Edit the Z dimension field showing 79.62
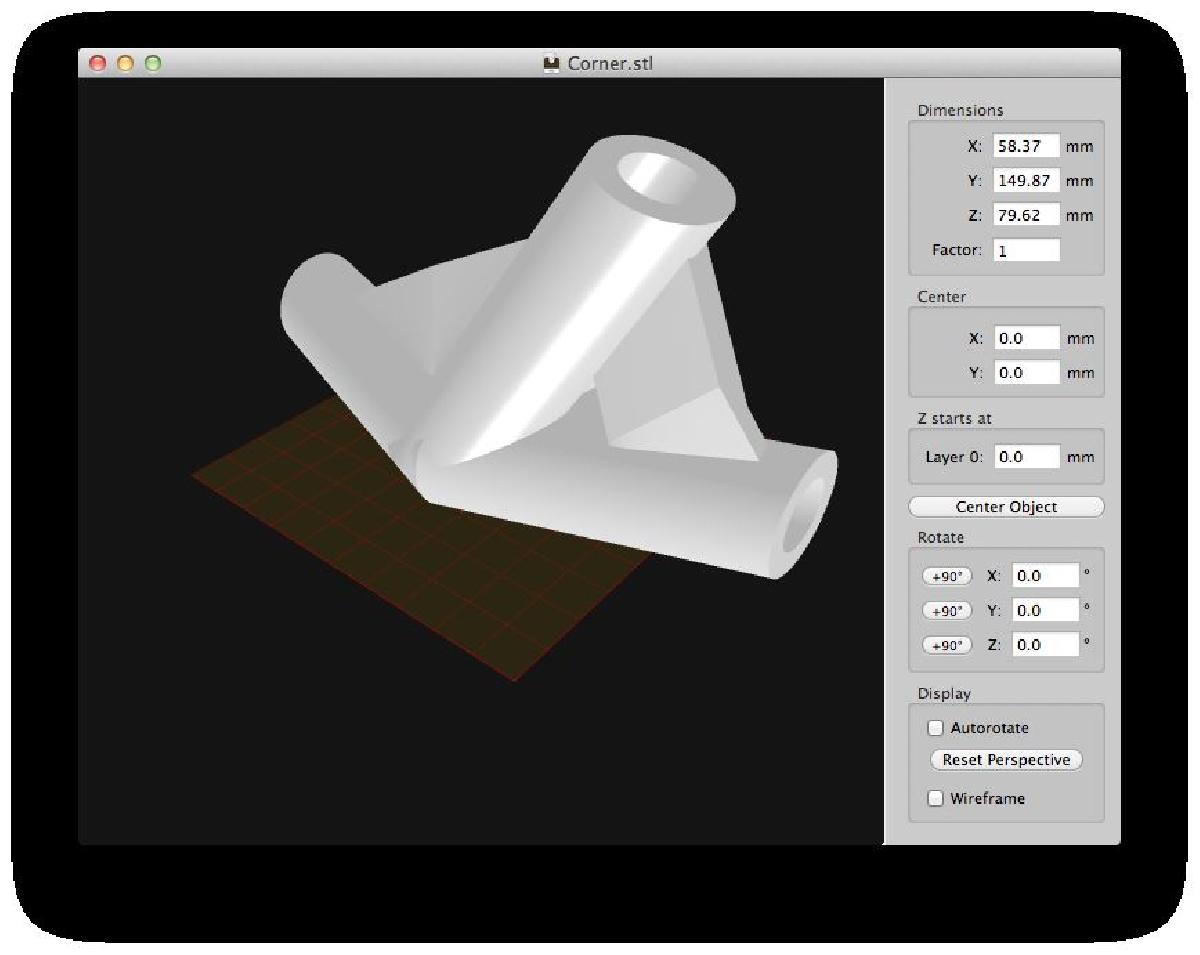Screen dimensions: 1200x955 [x=1026, y=215]
